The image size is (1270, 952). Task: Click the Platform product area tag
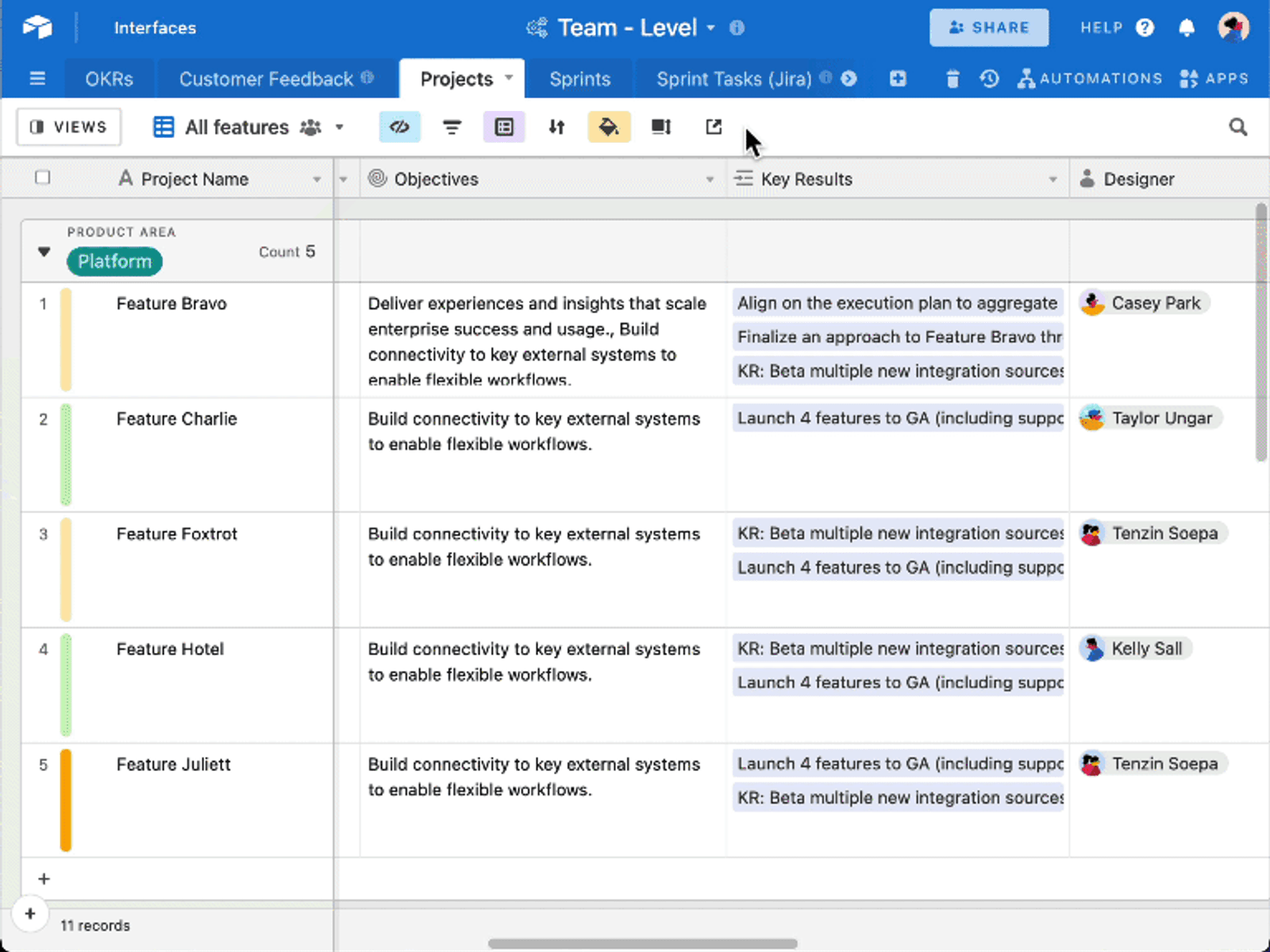tap(114, 261)
